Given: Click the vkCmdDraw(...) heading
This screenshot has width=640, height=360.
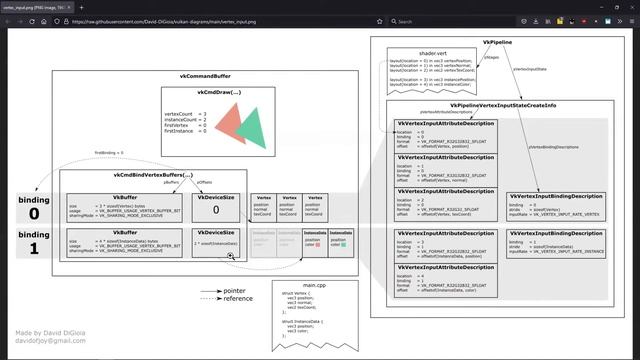Looking at the screenshot, I should pyautogui.click(x=219, y=92).
